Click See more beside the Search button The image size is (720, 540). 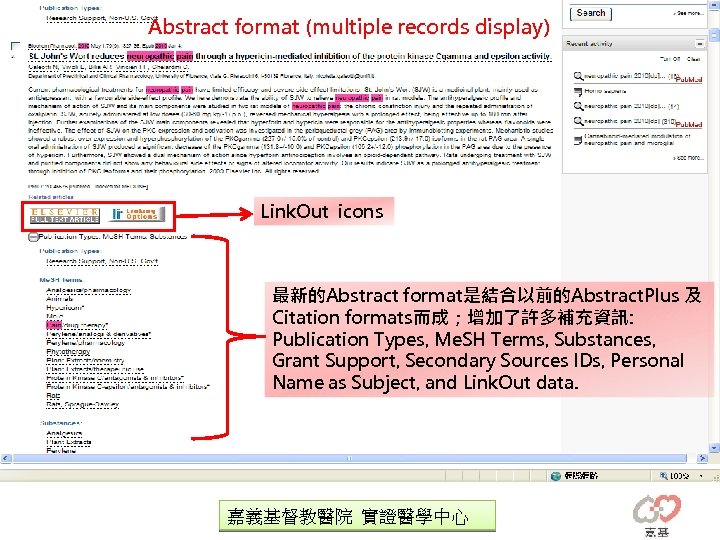tap(688, 13)
